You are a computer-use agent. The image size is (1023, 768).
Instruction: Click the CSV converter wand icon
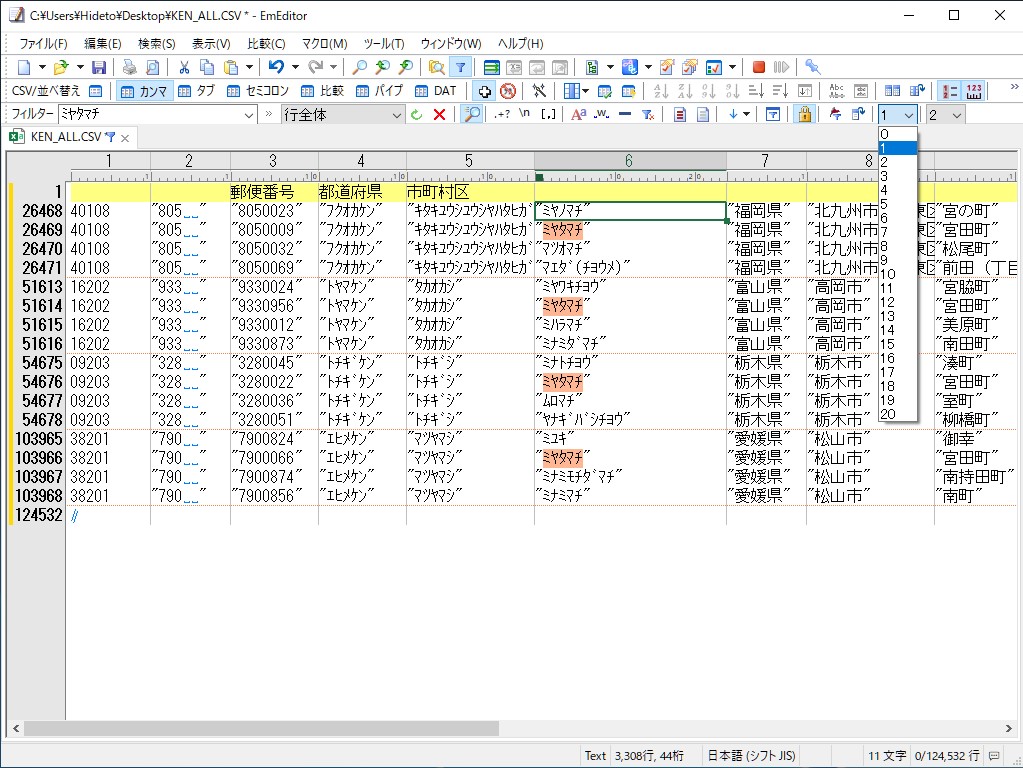539,91
